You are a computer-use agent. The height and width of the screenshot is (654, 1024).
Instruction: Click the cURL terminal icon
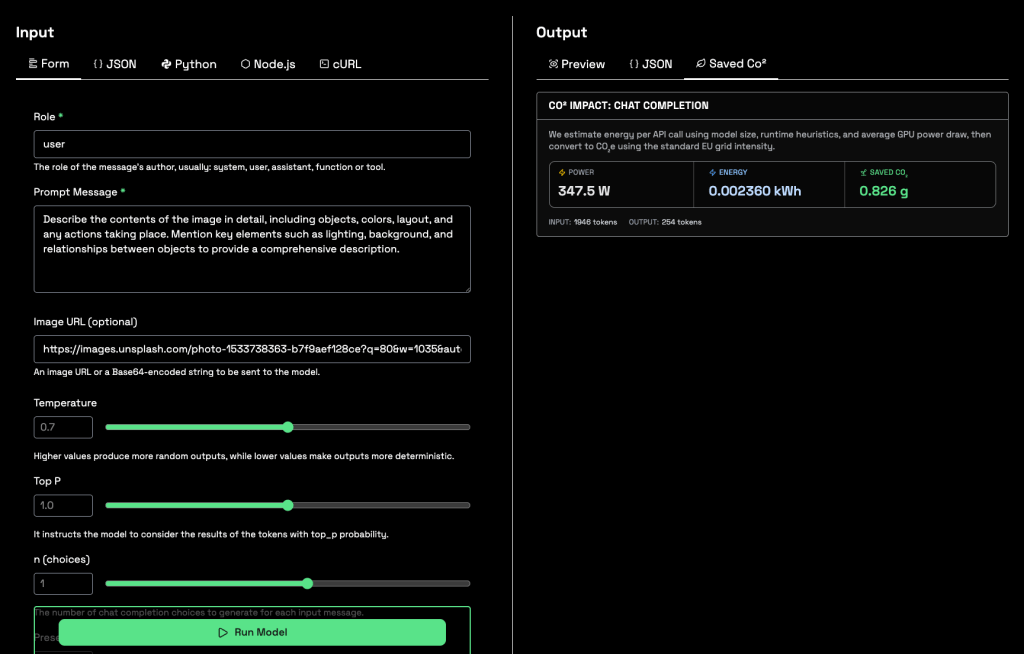coord(324,64)
